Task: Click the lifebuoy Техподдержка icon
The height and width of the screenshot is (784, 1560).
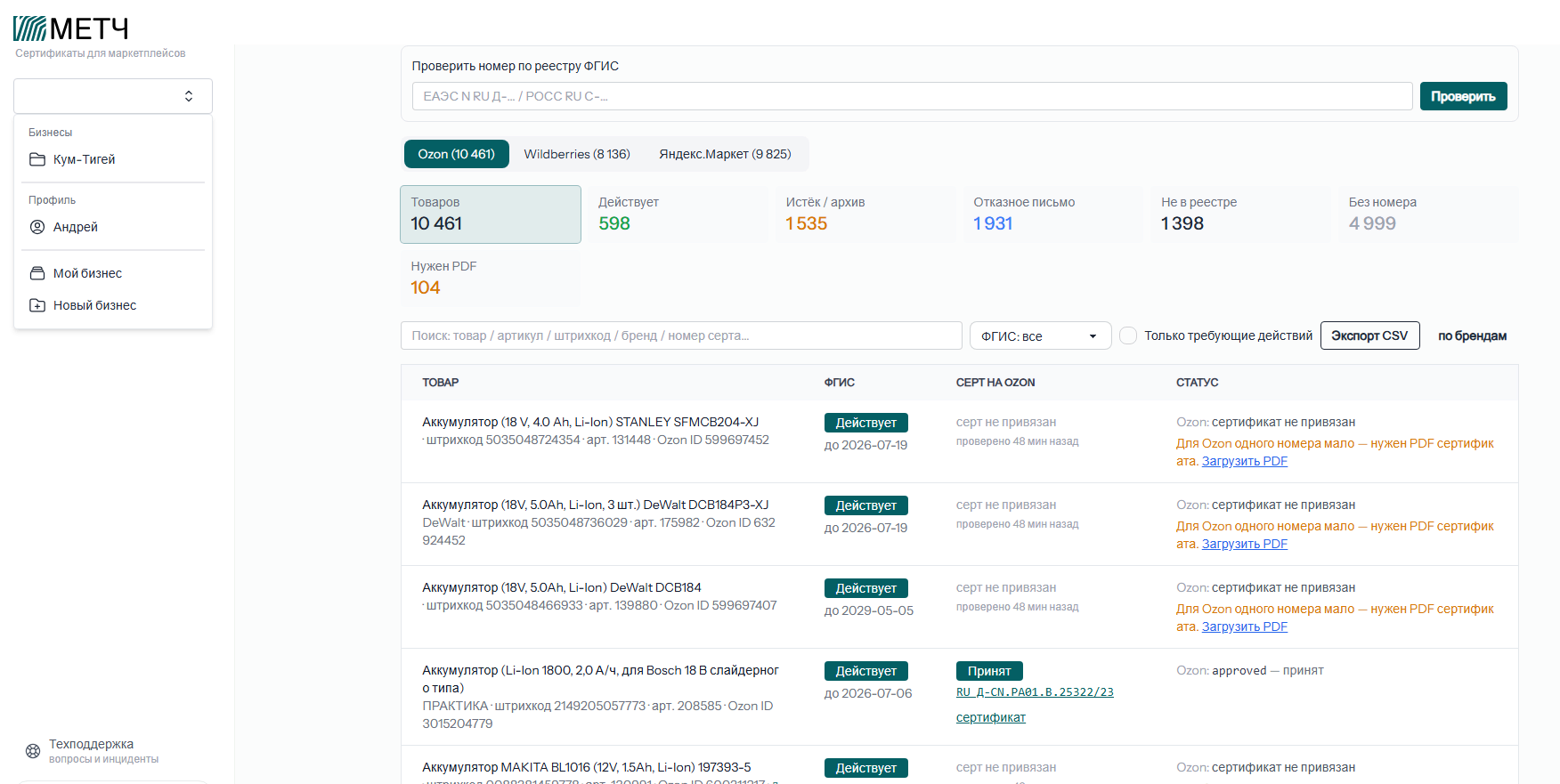Action: [x=33, y=751]
